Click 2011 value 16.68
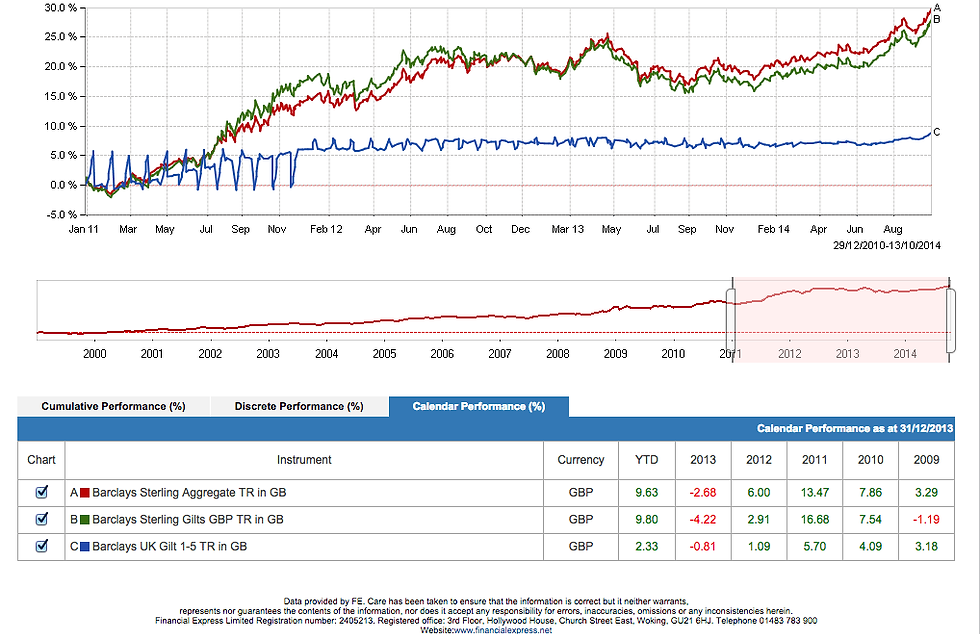This screenshot has height=634, width=980. point(815,520)
